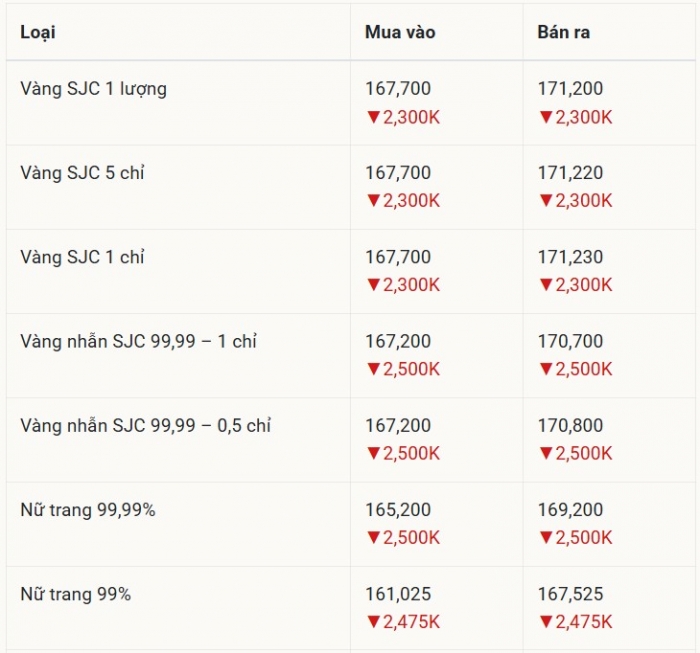The image size is (700, 653).
Task: Click the down arrow under Vàng nhẫn 1 chỉ sell price
Action: (546, 369)
